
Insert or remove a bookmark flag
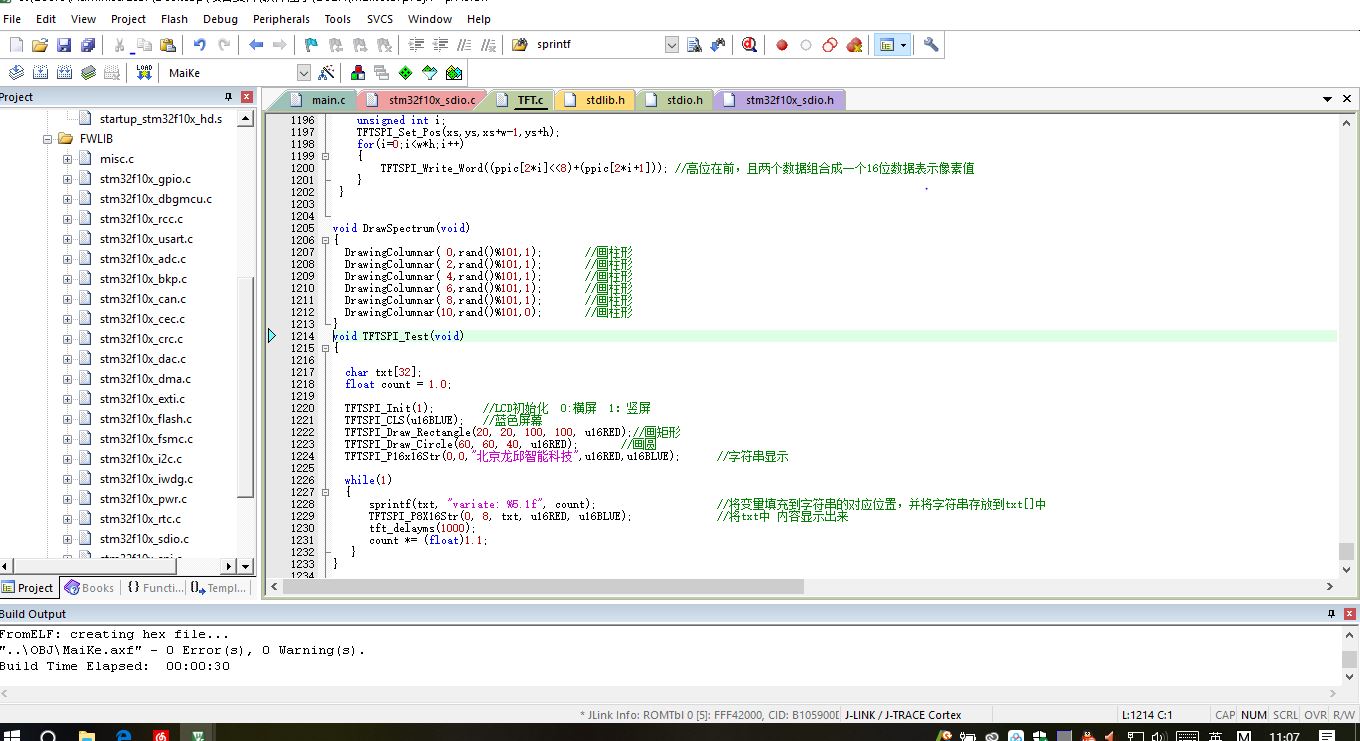point(311,45)
